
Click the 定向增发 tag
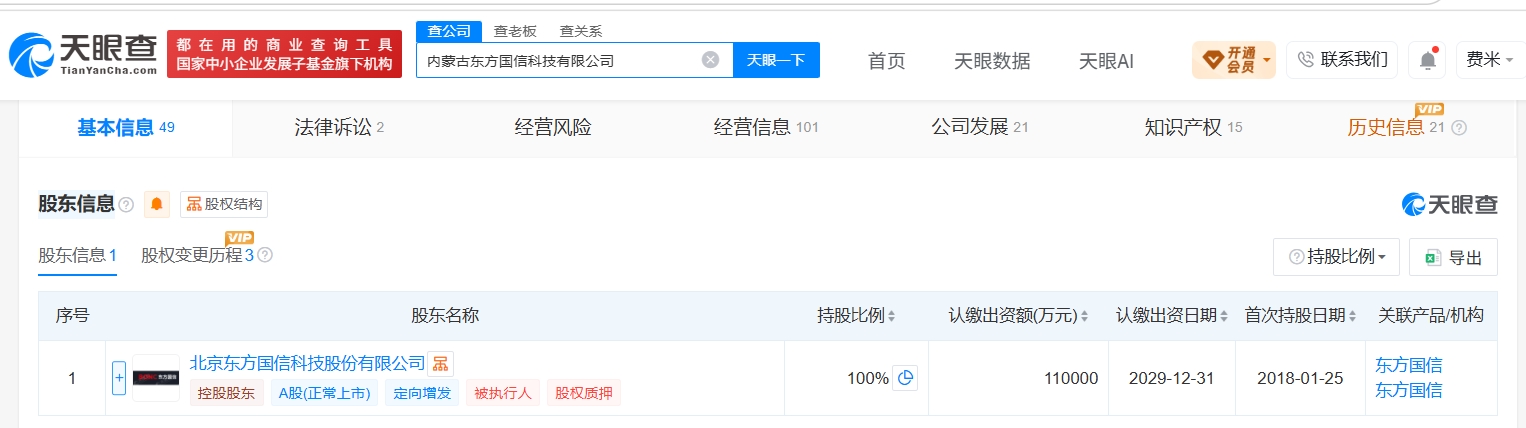tap(422, 393)
